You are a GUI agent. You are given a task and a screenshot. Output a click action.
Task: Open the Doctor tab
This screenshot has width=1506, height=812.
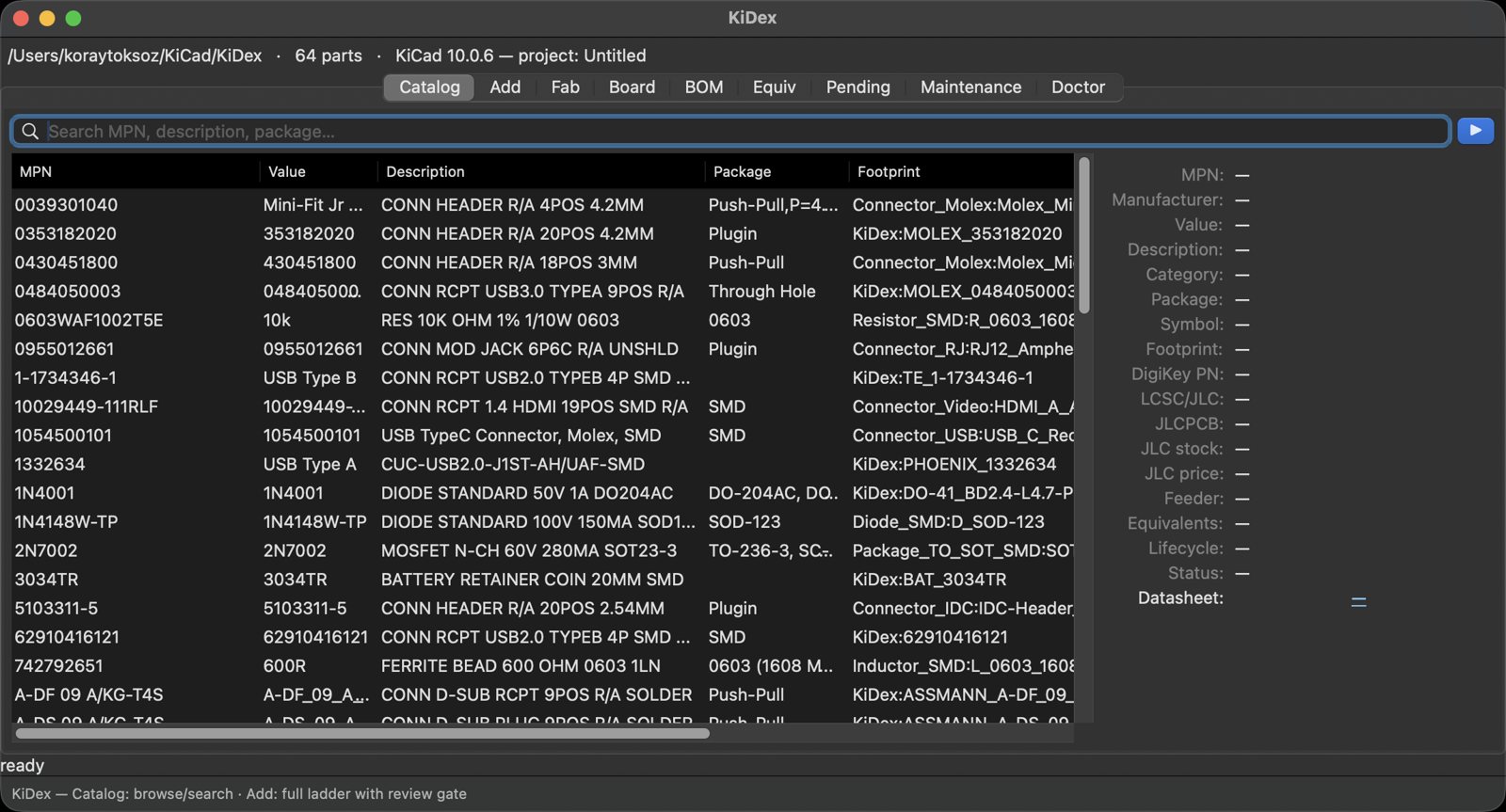click(x=1078, y=87)
